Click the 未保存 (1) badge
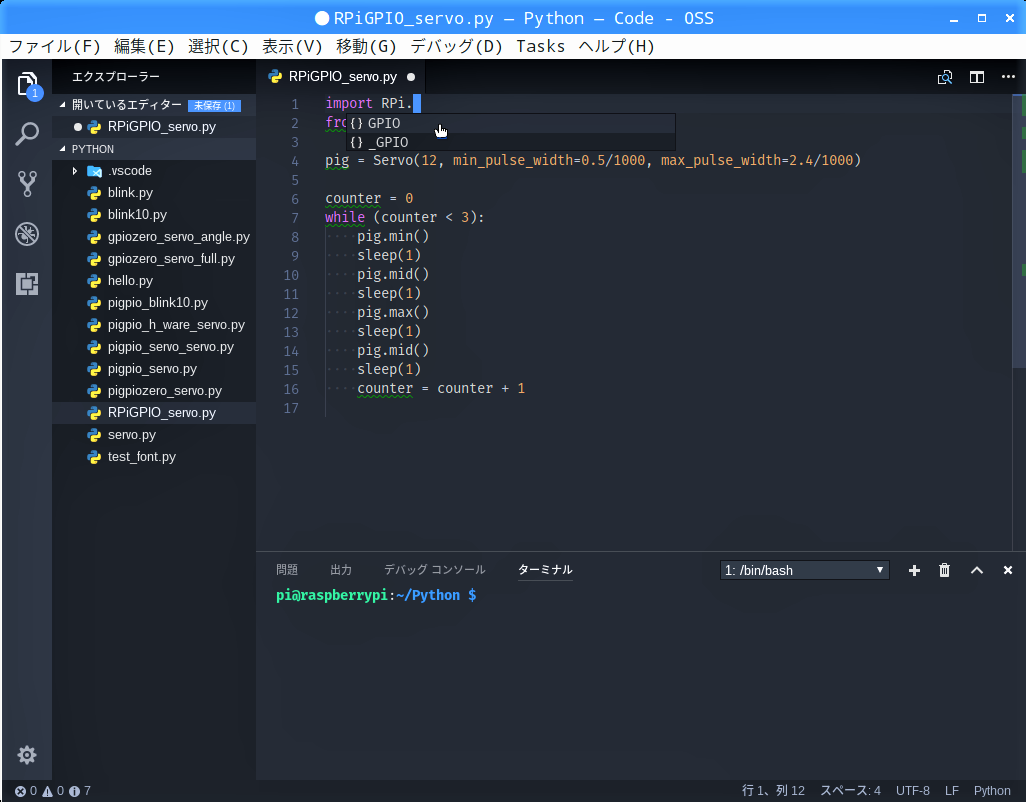 215,105
